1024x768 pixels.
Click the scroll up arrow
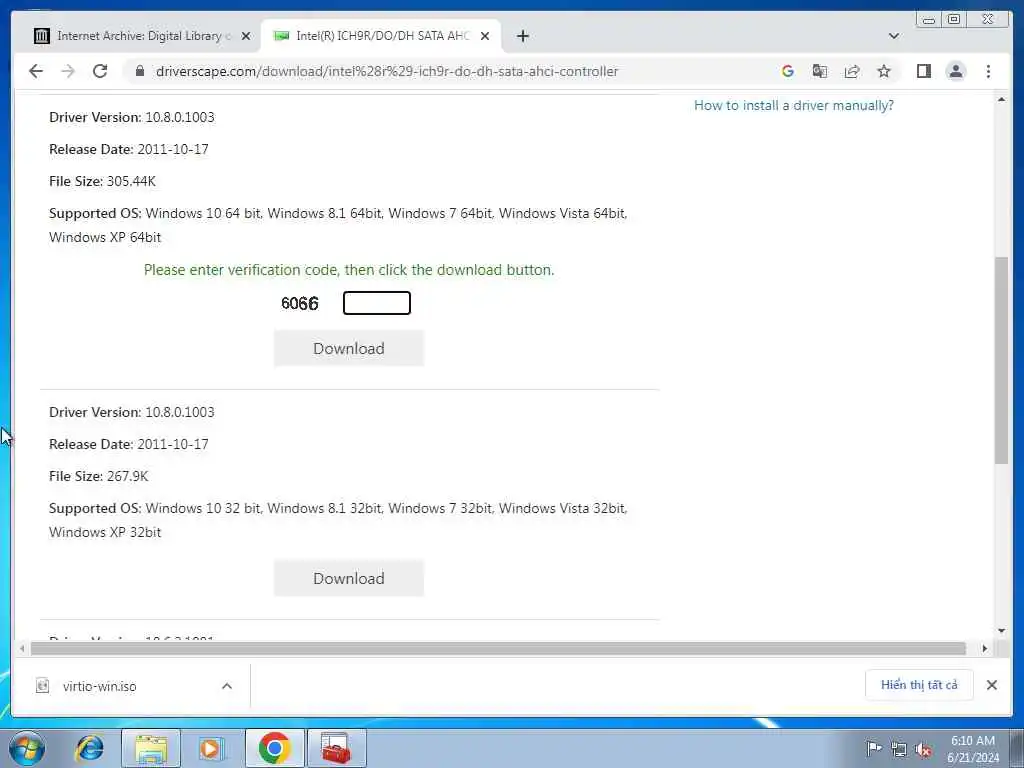tap(1001, 100)
